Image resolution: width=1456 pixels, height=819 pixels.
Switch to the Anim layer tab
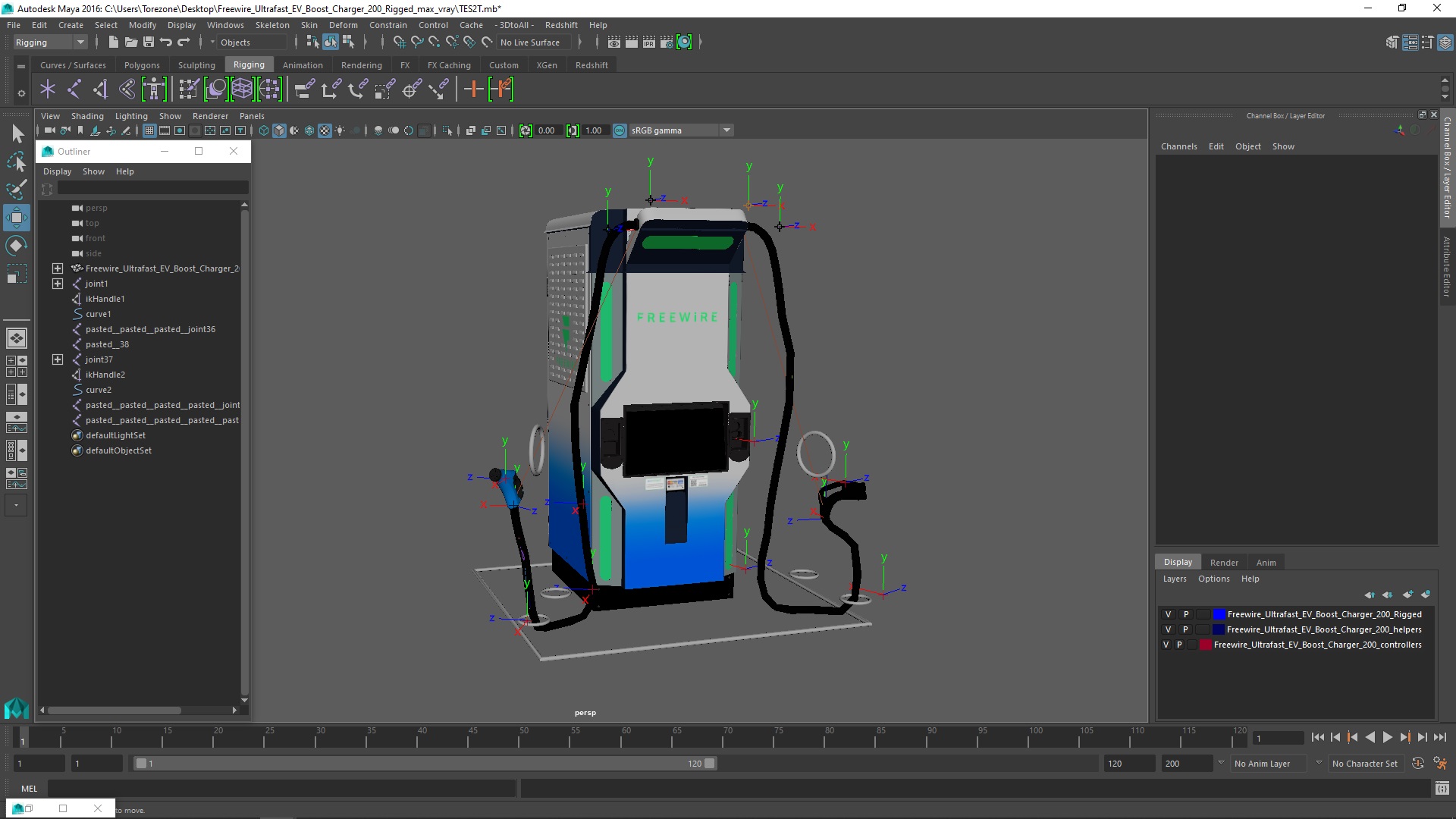point(1266,563)
